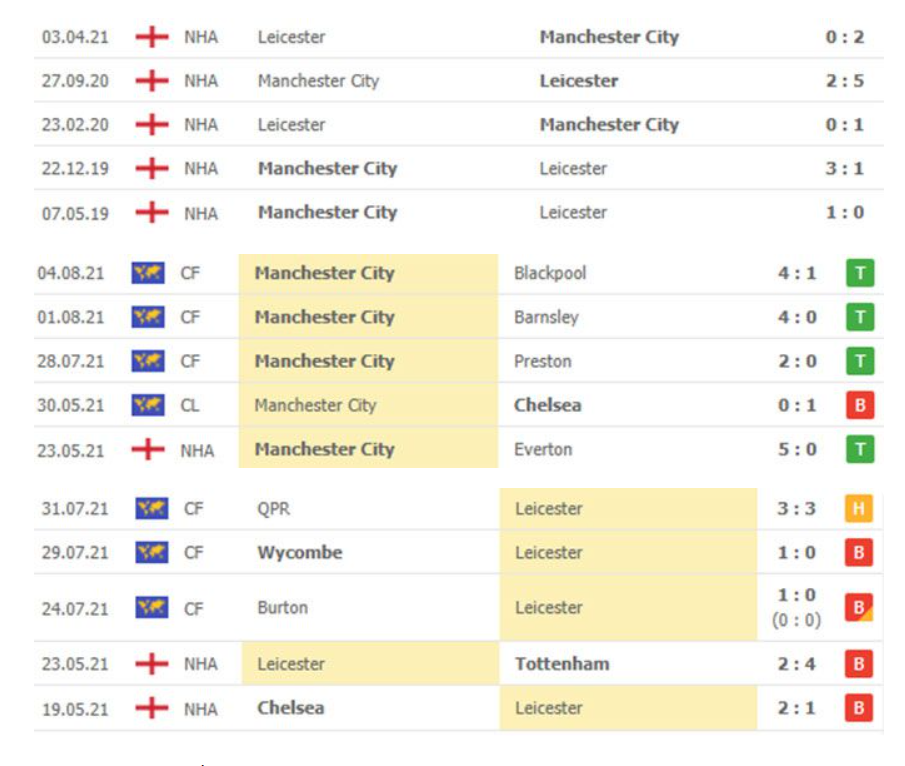This screenshot has width=905, height=766.
Task: Click the red B badge for Chelsea CL match
Action: (860, 405)
